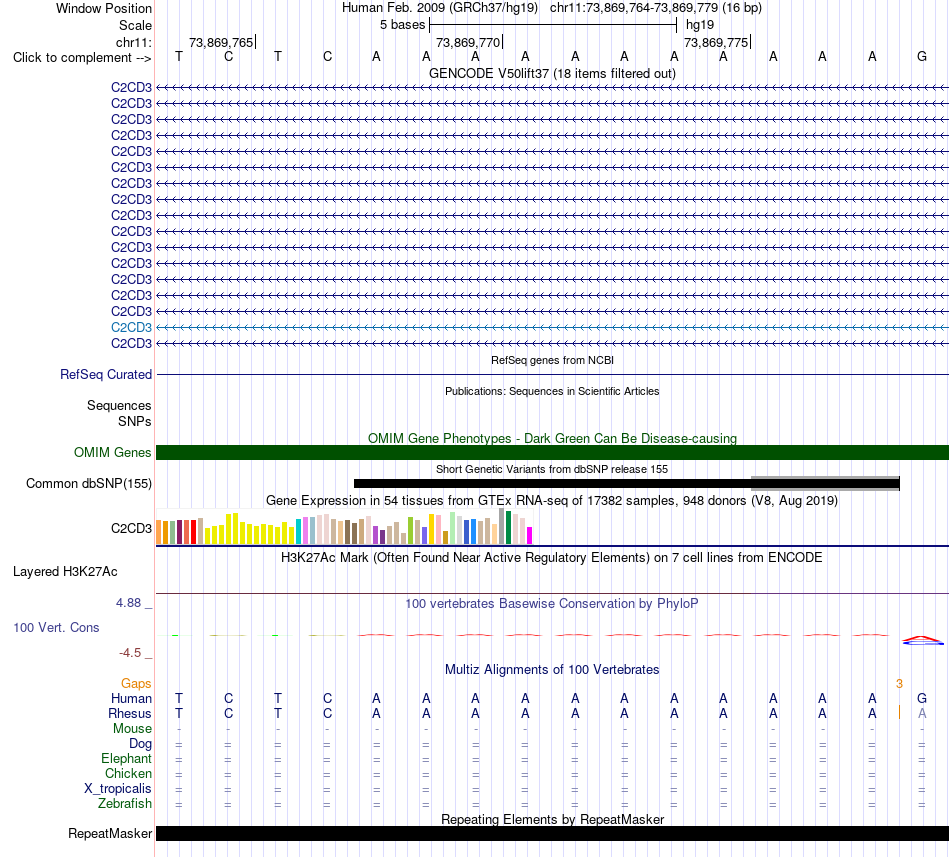Screen dimensions: 950x857
Task: Click the Chicken species label
Action: pyautogui.click(x=128, y=773)
